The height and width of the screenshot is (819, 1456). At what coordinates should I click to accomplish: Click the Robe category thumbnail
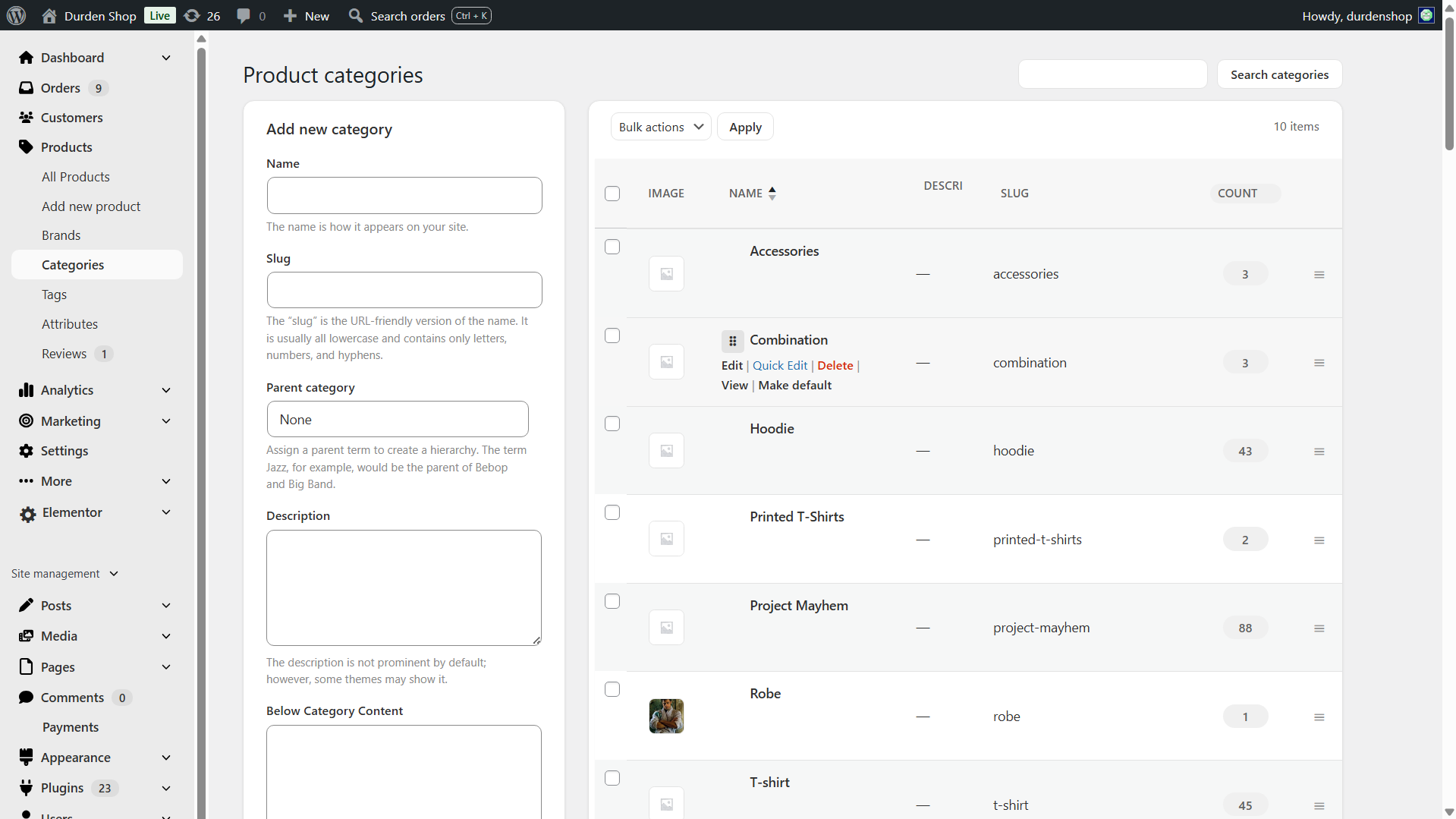click(x=665, y=716)
